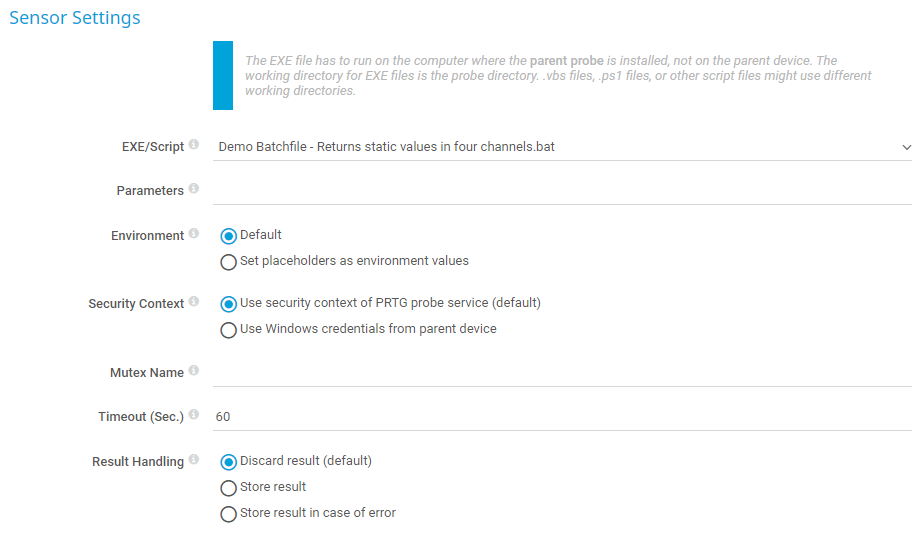Screen dimensions: 922x533
Task: Select Use security context of PRTG probe service
Action: [229, 303]
